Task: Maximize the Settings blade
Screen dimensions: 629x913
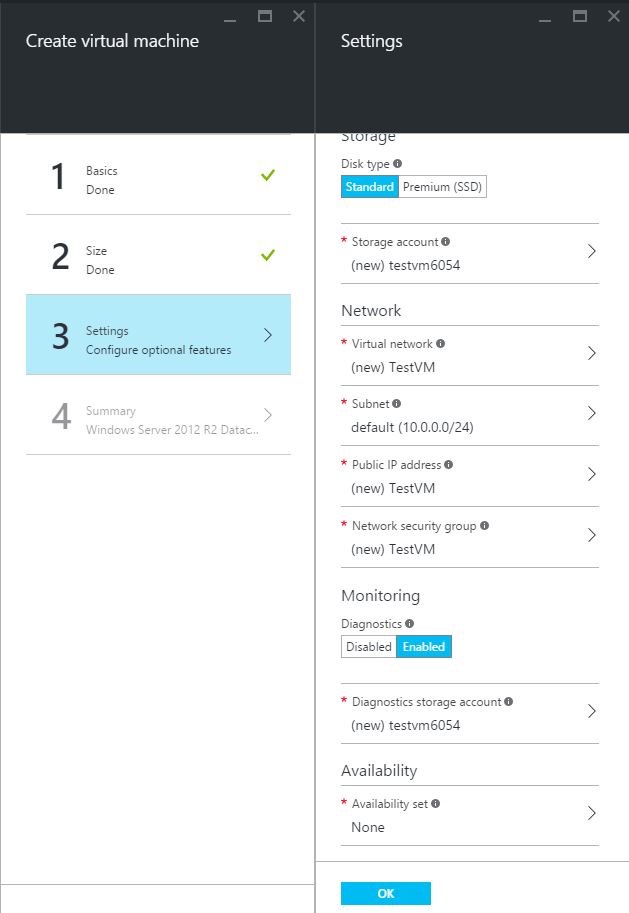Action: (x=579, y=16)
